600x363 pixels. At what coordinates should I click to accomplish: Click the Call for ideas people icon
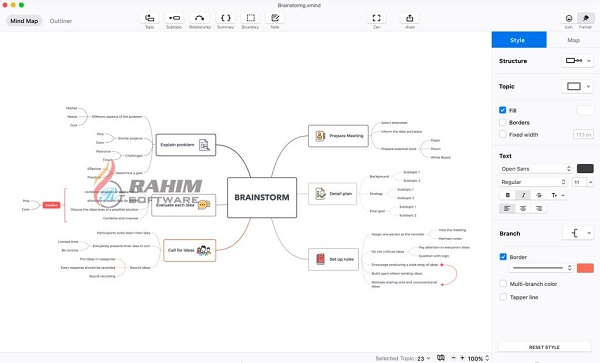tap(204, 251)
